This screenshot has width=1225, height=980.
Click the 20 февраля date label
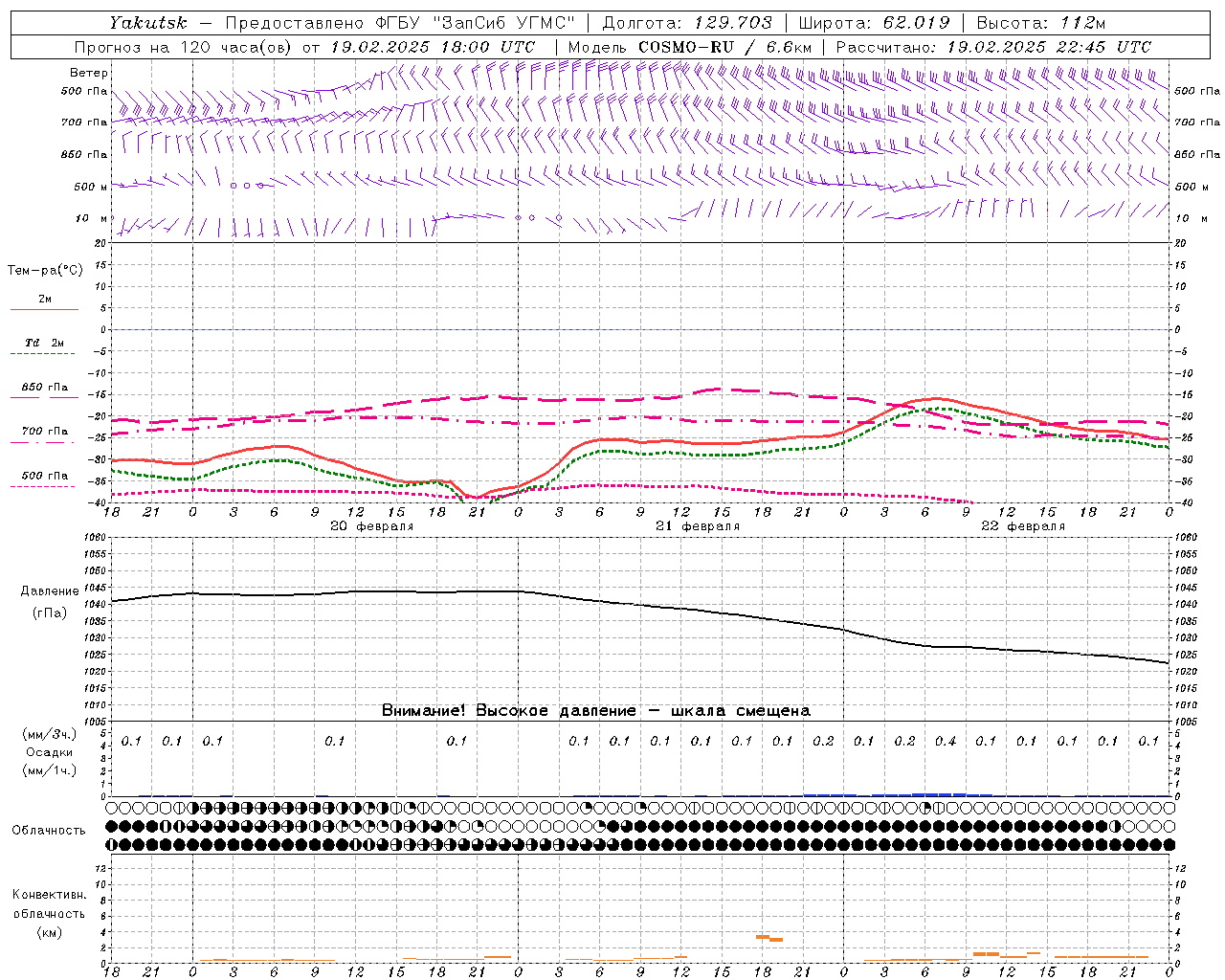(x=371, y=526)
